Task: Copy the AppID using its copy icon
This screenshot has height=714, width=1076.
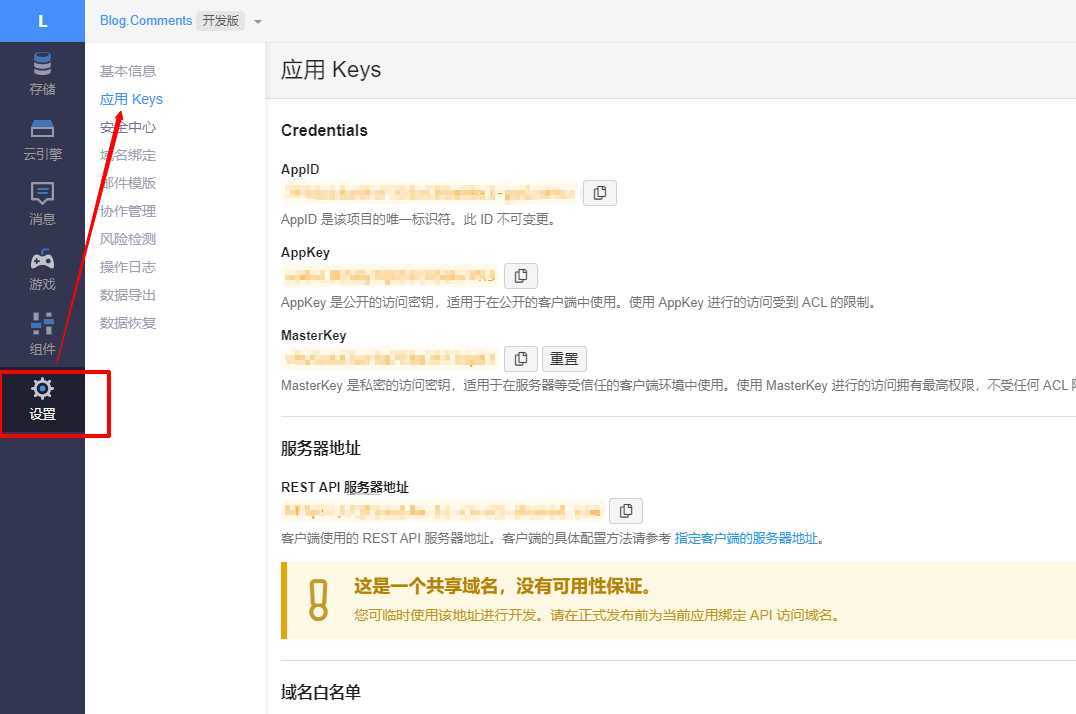Action: tap(599, 192)
